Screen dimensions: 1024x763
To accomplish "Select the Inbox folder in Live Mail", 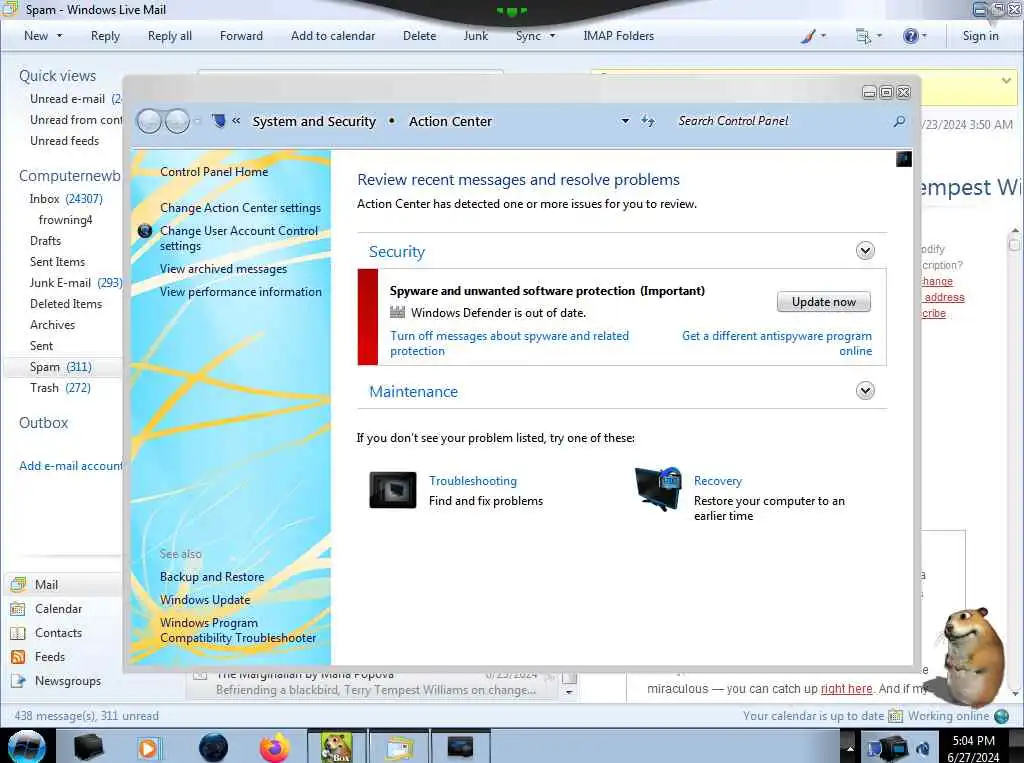I will 65,199.
